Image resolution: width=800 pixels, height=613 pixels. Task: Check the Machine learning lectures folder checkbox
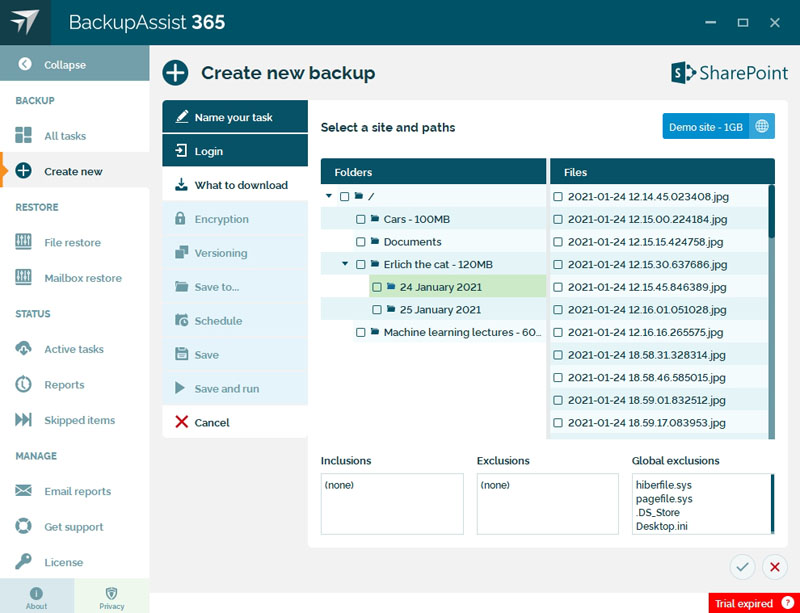[361, 332]
